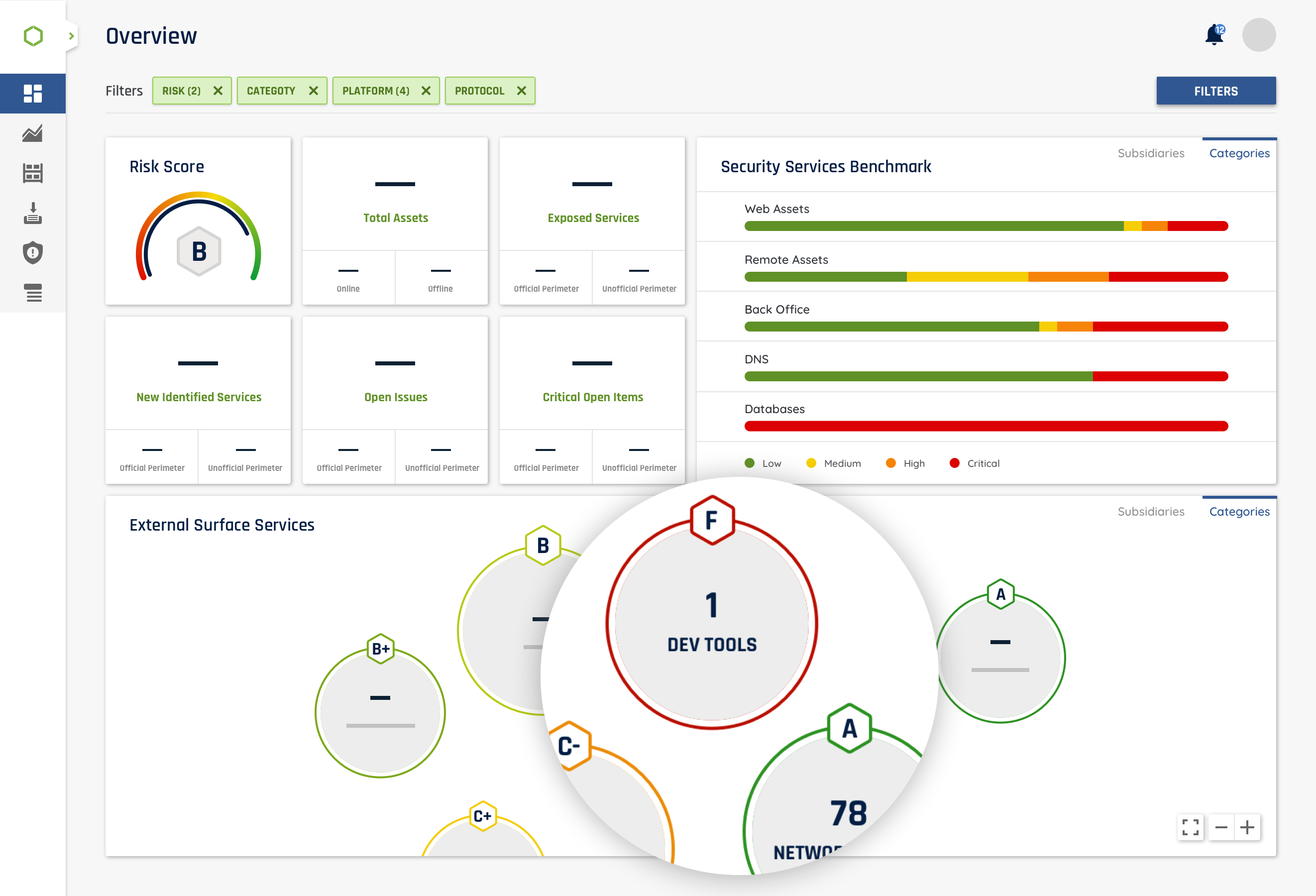Remove the PLATFORM (4) filter chip
Image resolution: width=1316 pixels, height=896 pixels.
(427, 91)
